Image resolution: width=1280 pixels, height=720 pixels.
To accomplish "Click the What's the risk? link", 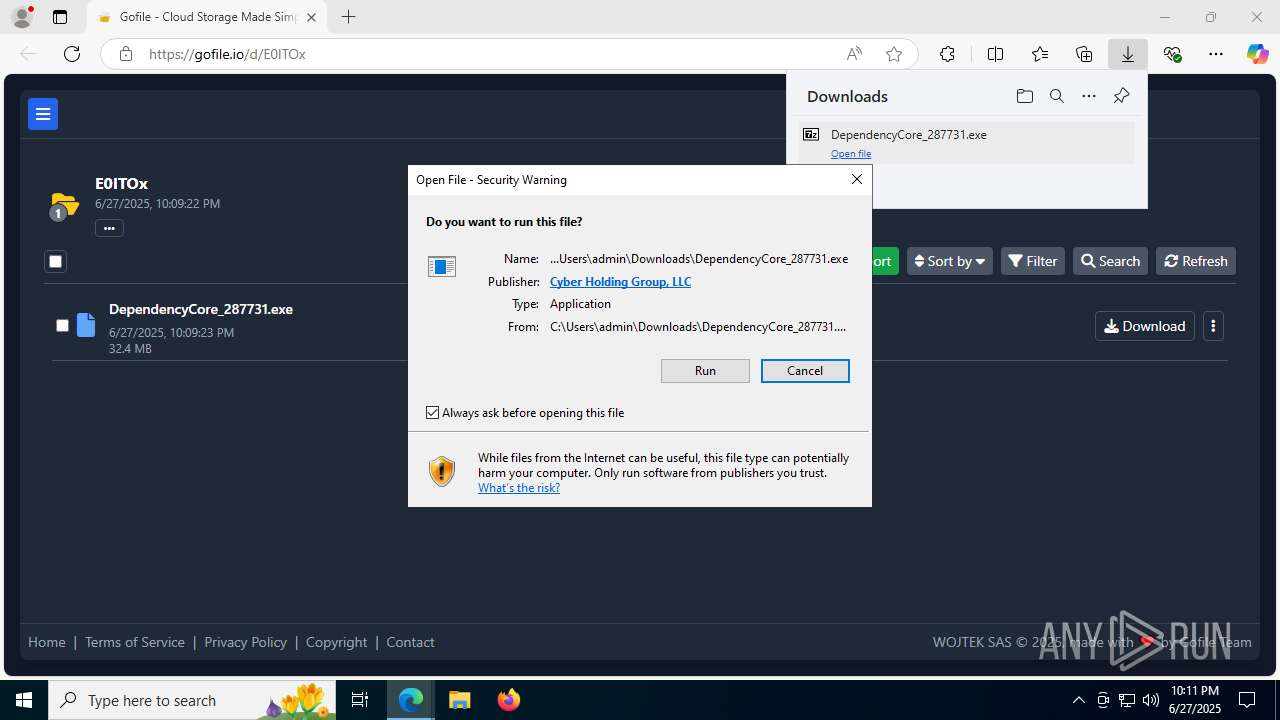I will click(x=519, y=488).
